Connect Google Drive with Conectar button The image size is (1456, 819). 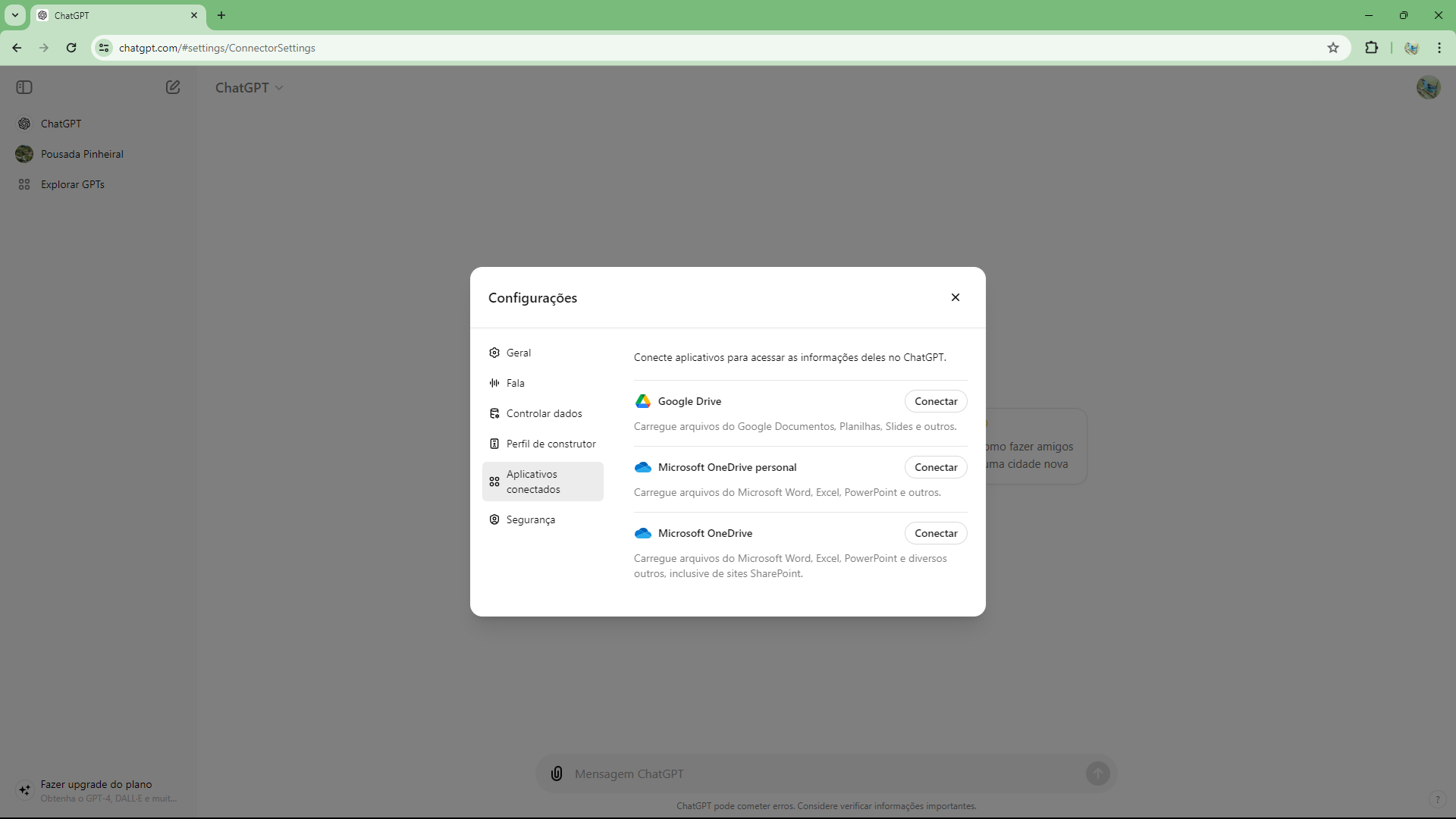tap(936, 401)
